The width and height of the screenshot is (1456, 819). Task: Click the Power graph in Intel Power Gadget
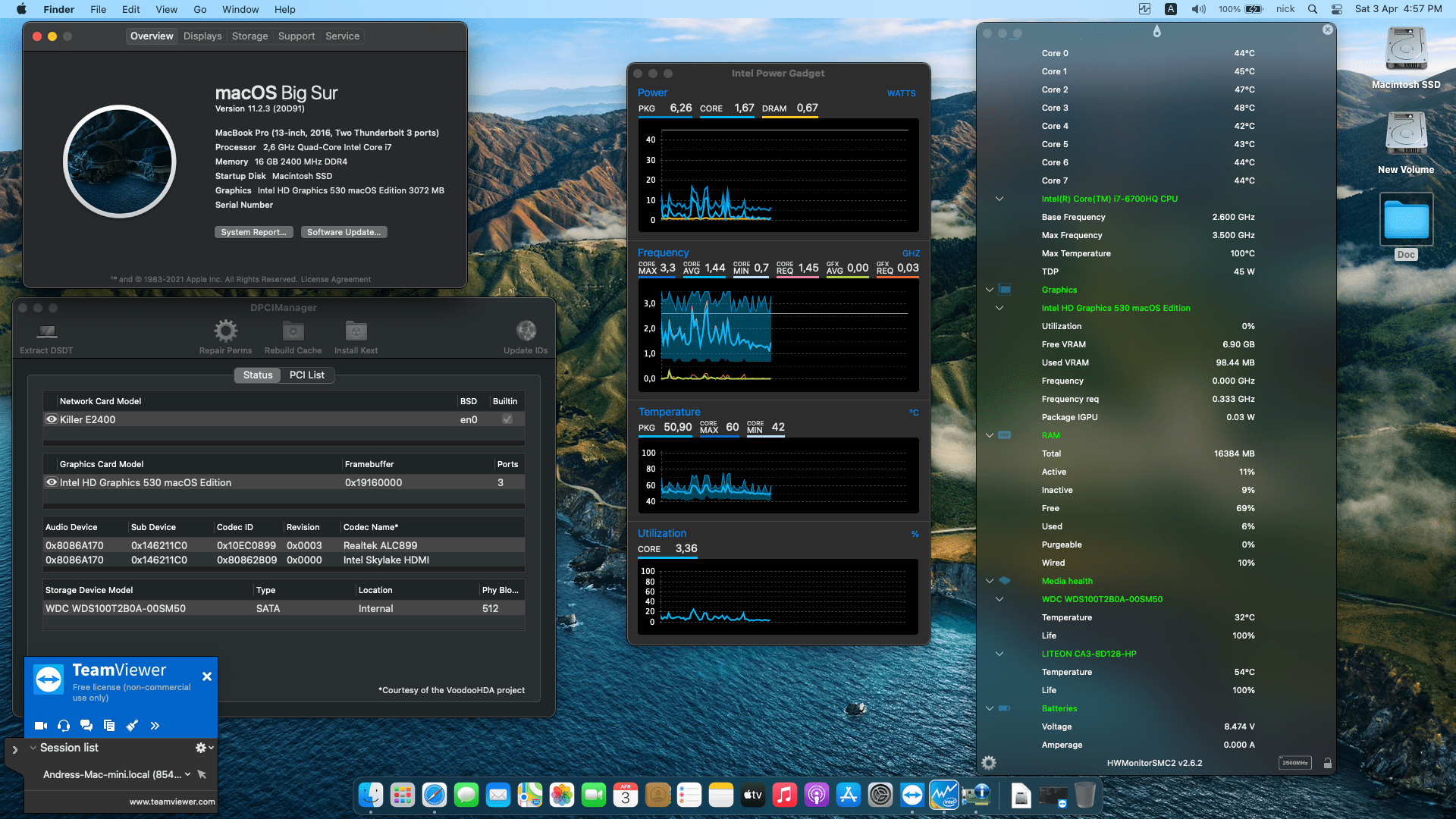(x=778, y=175)
